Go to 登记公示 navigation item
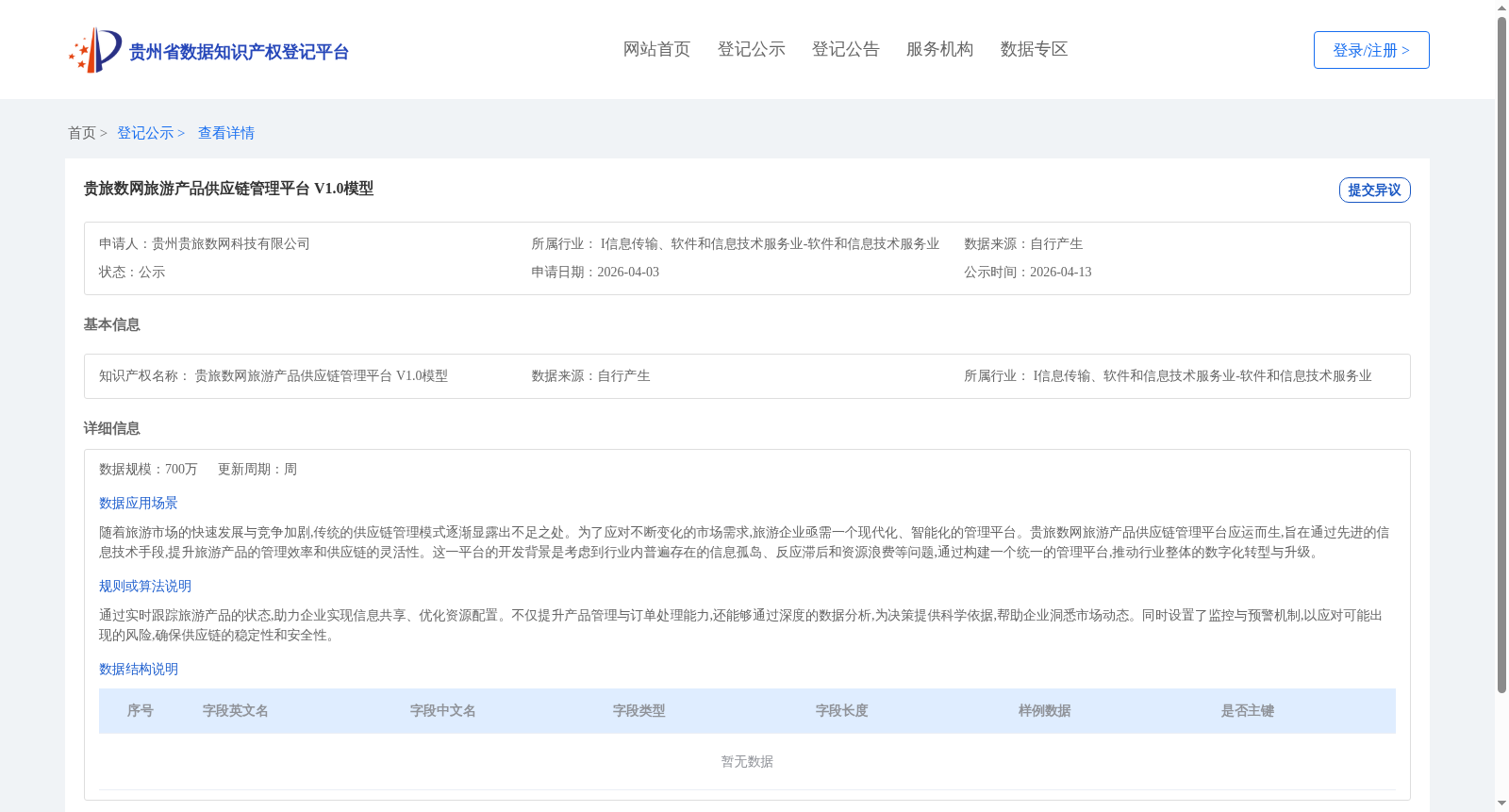This screenshot has height=812, width=1509. point(751,49)
